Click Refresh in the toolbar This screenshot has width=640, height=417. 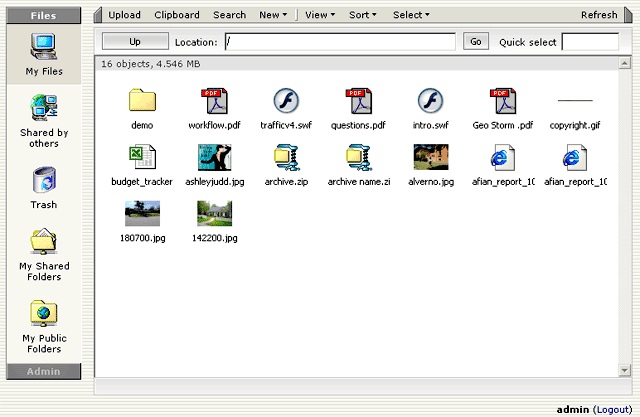click(599, 15)
